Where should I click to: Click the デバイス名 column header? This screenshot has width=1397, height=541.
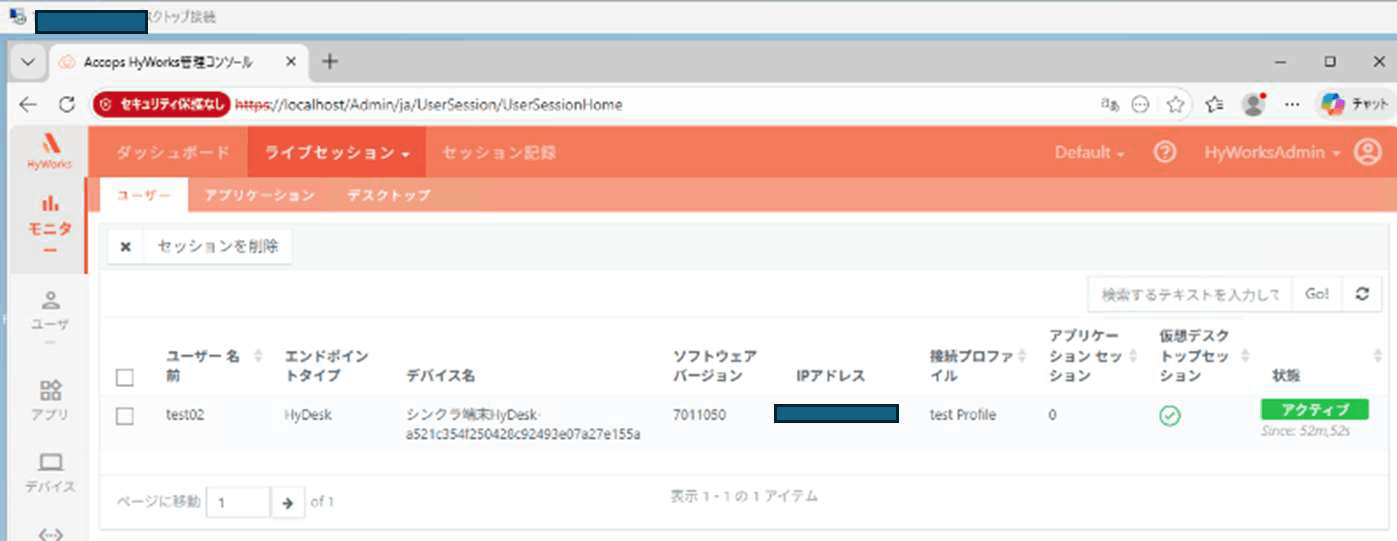440,376
